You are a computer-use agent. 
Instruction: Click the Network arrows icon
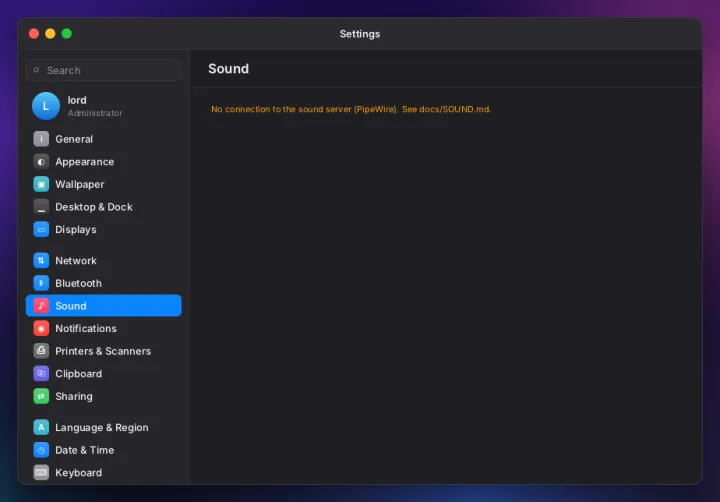coord(41,260)
